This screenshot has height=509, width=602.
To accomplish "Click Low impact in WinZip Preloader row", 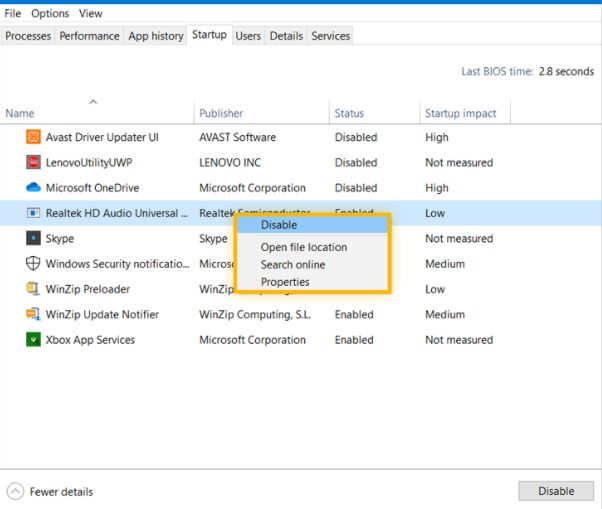I will coord(435,289).
